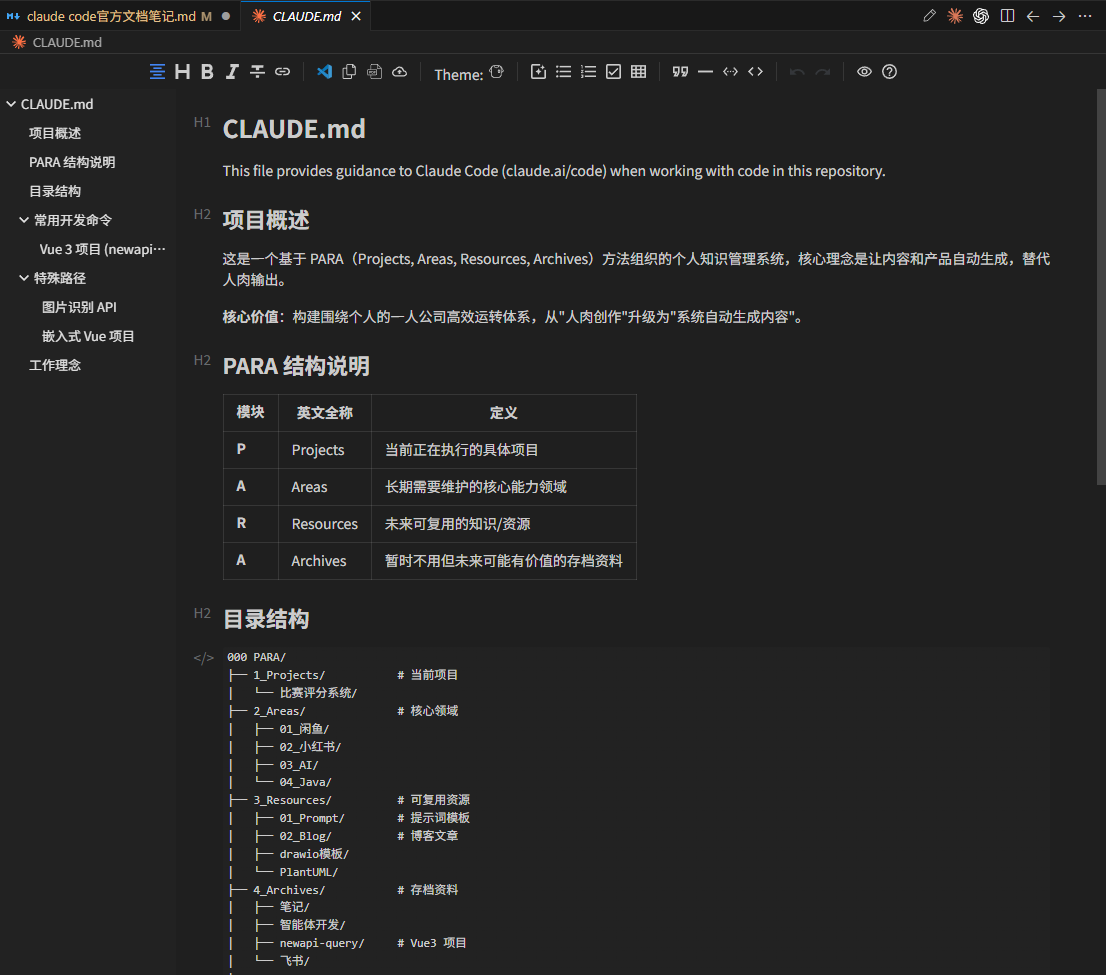Click the bold text 核心价值

point(250,317)
